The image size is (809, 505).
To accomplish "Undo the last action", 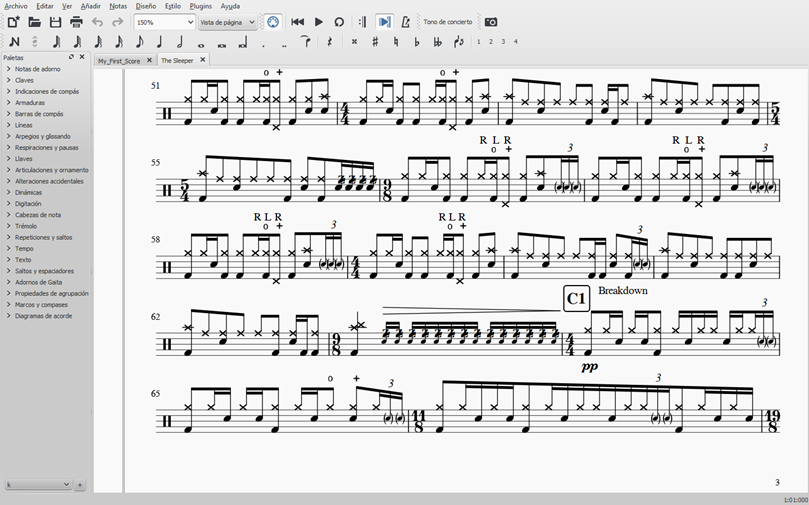I will 97,22.
